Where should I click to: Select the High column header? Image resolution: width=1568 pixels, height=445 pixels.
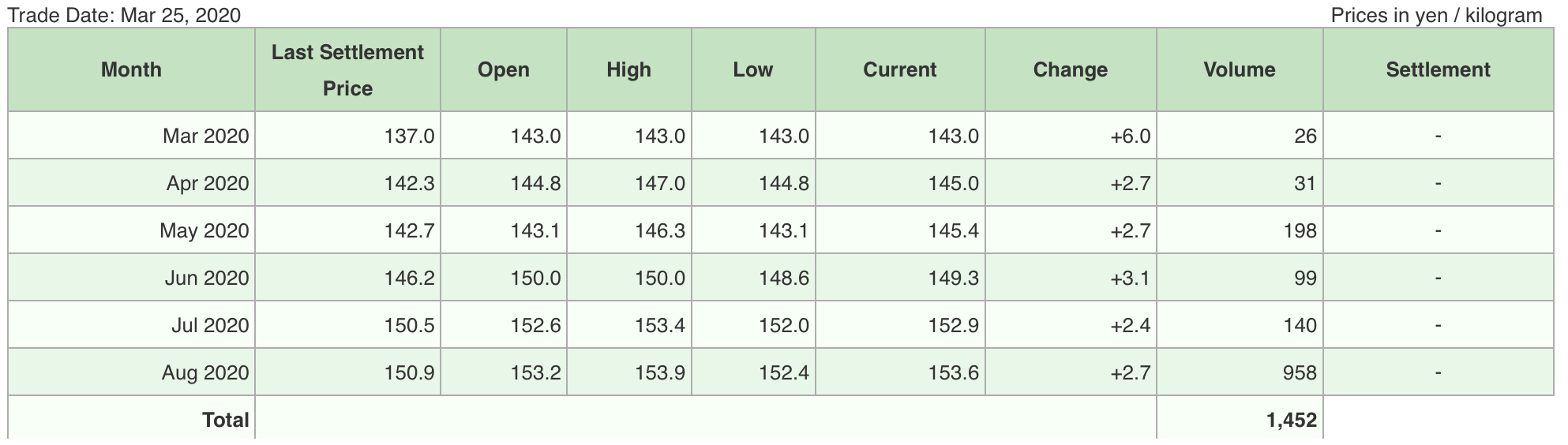click(x=628, y=69)
